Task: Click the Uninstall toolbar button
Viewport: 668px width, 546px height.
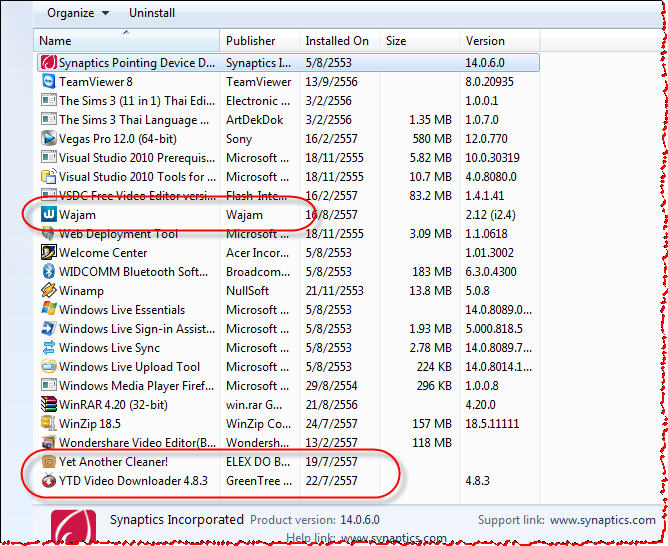Action: click(x=152, y=13)
